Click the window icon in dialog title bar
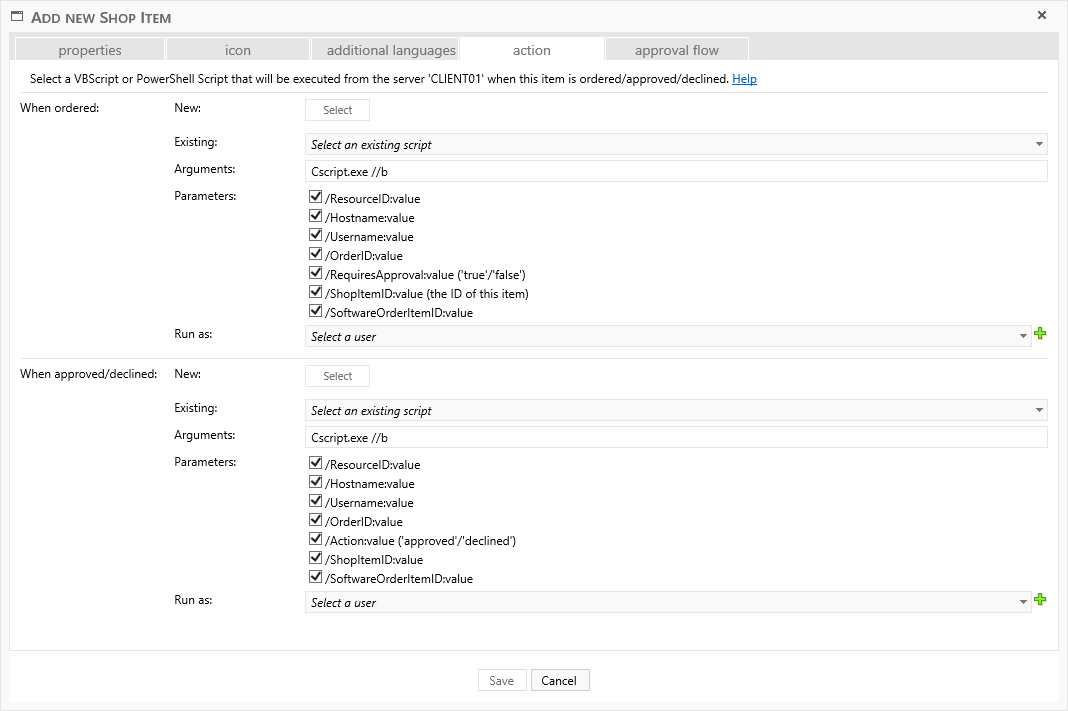 17,17
